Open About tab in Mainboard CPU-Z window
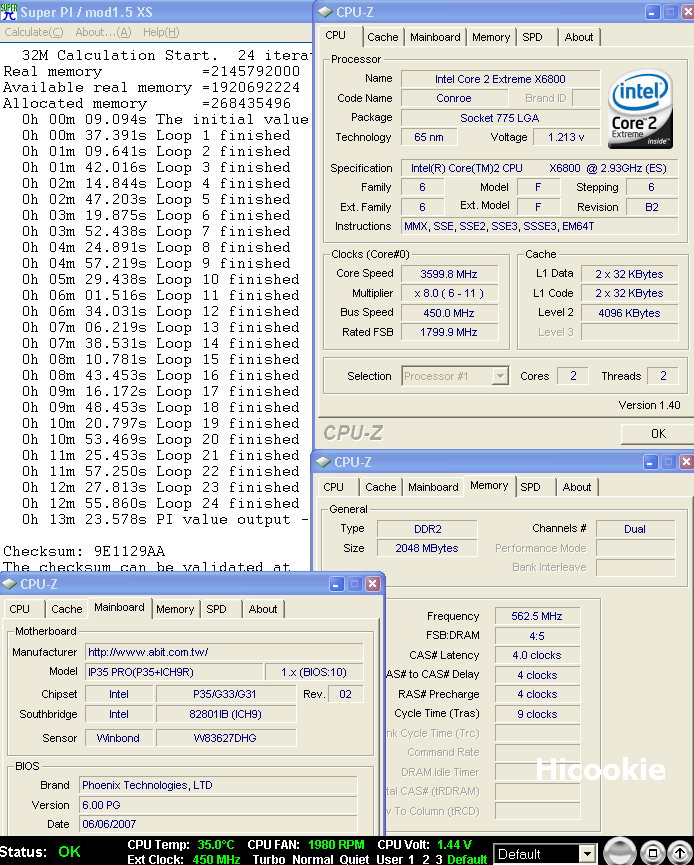The width and height of the screenshot is (694, 865). click(x=263, y=609)
